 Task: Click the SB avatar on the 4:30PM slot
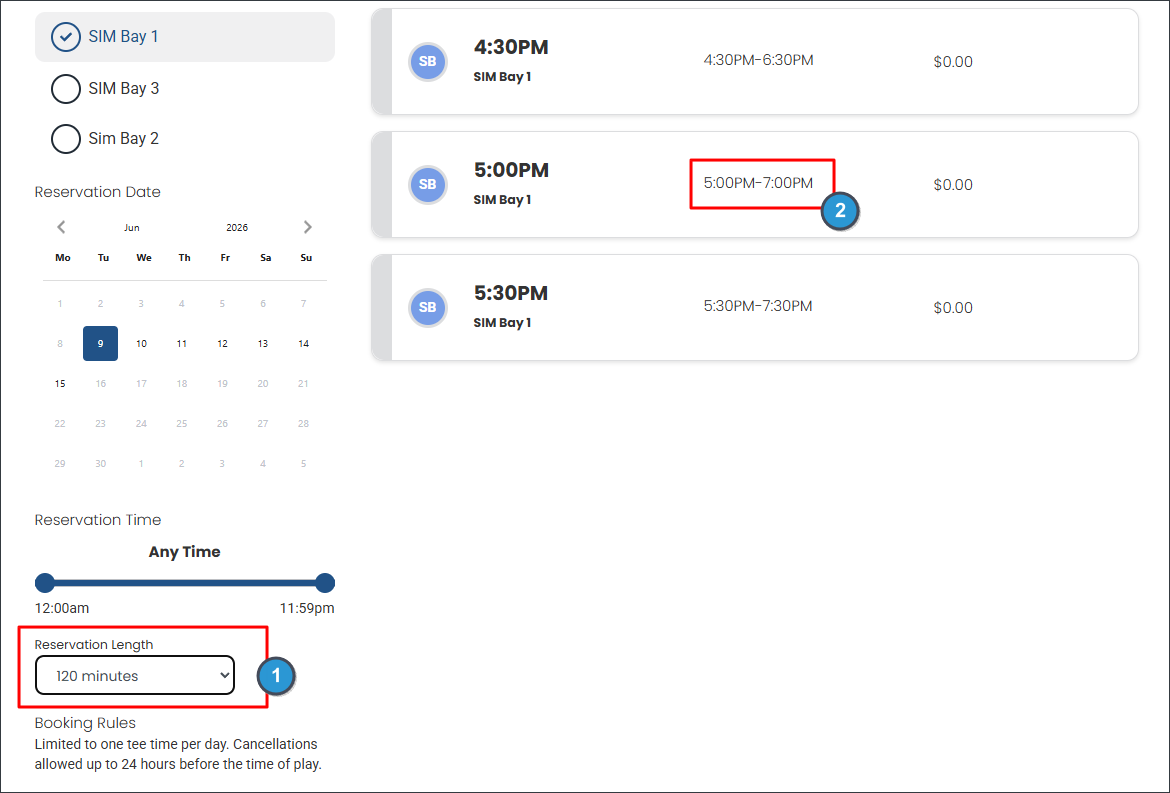[x=428, y=62]
